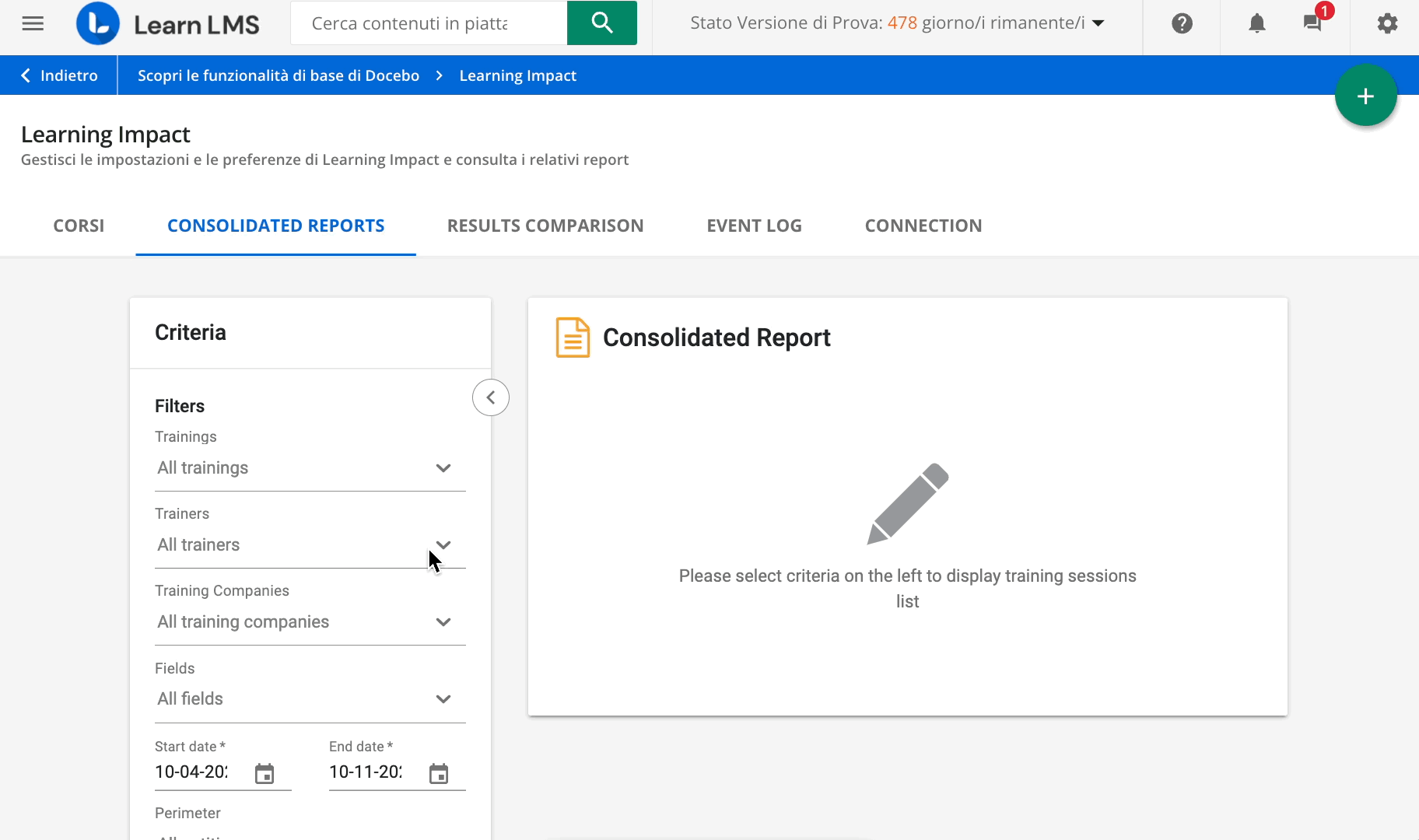This screenshot has height=840, width=1419.
Task: Open the All fields dropdown
Action: [x=310, y=699]
